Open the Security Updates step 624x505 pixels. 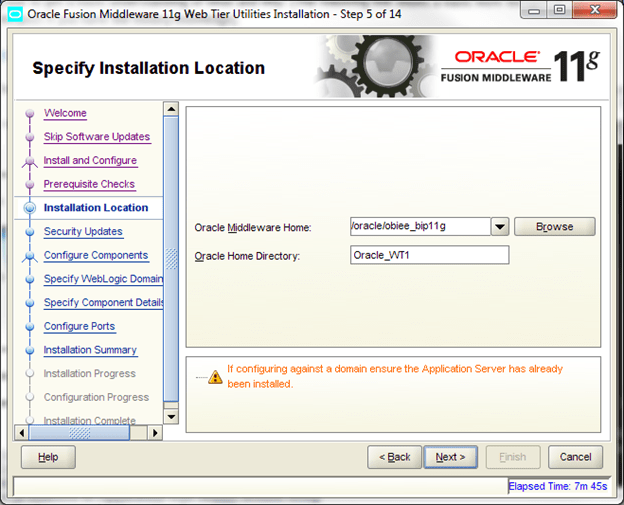point(83,232)
